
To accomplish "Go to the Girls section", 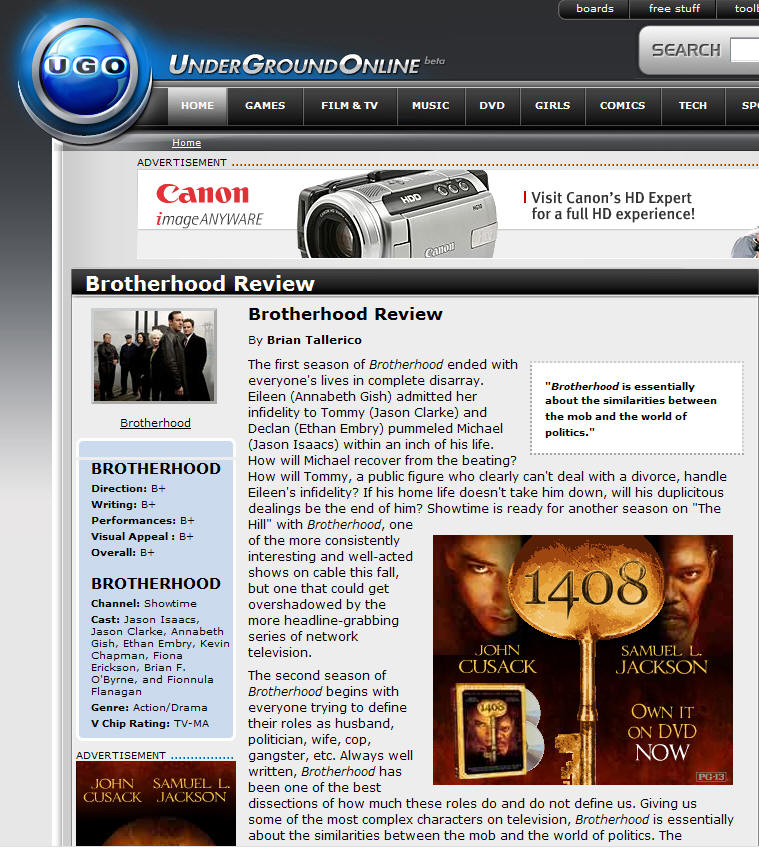I will [x=552, y=105].
